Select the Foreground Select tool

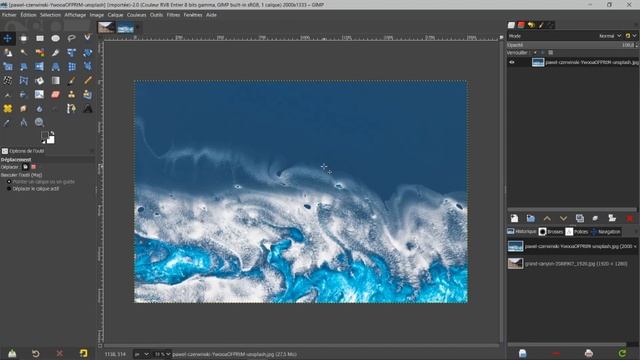click(7, 53)
